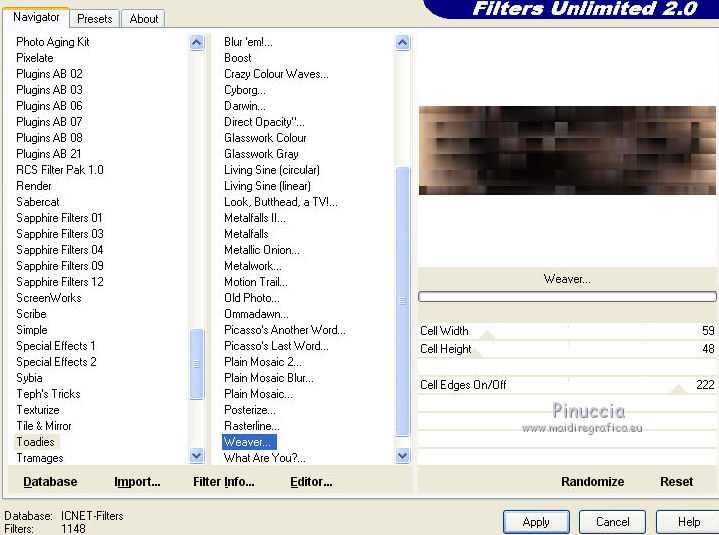Image resolution: width=719 pixels, height=535 pixels.
Task: Click the filter list scroll up arrow
Action: pos(402,43)
